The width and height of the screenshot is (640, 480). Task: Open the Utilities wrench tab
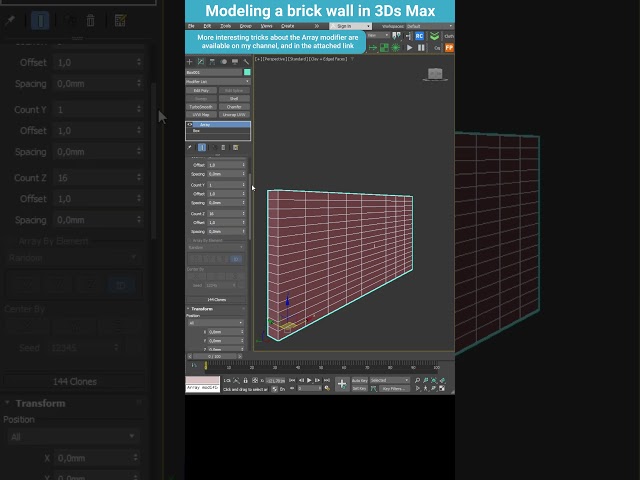pyautogui.click(x=246, y=62)
